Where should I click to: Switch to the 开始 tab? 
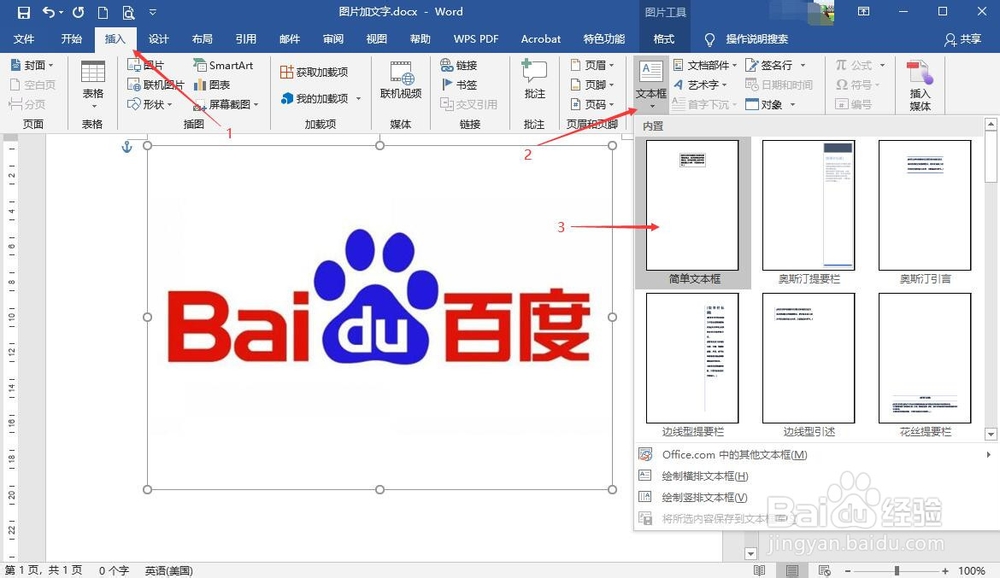[x=71, y=39]
